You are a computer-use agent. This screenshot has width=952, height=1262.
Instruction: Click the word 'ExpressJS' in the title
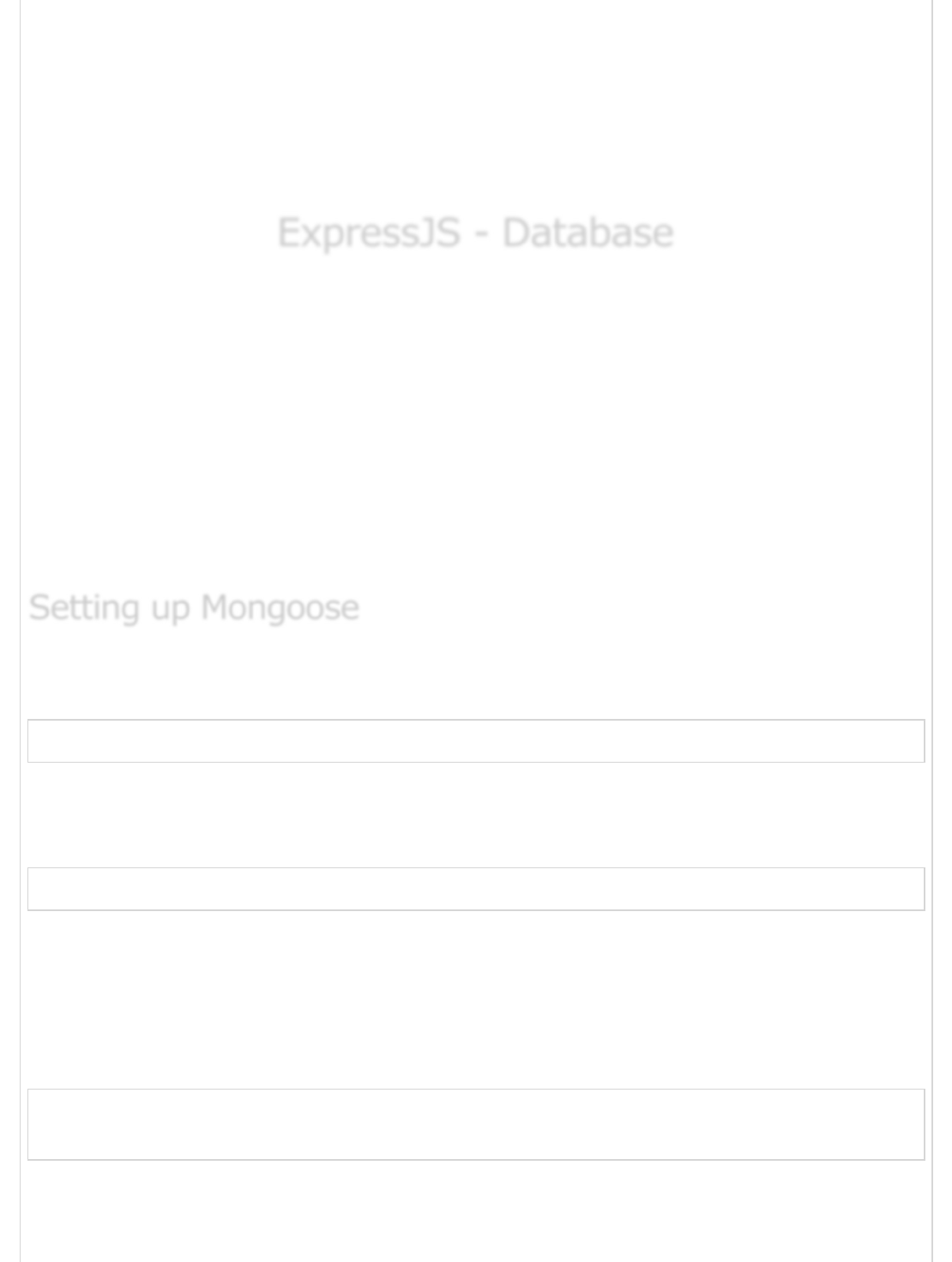coord(369,232)
